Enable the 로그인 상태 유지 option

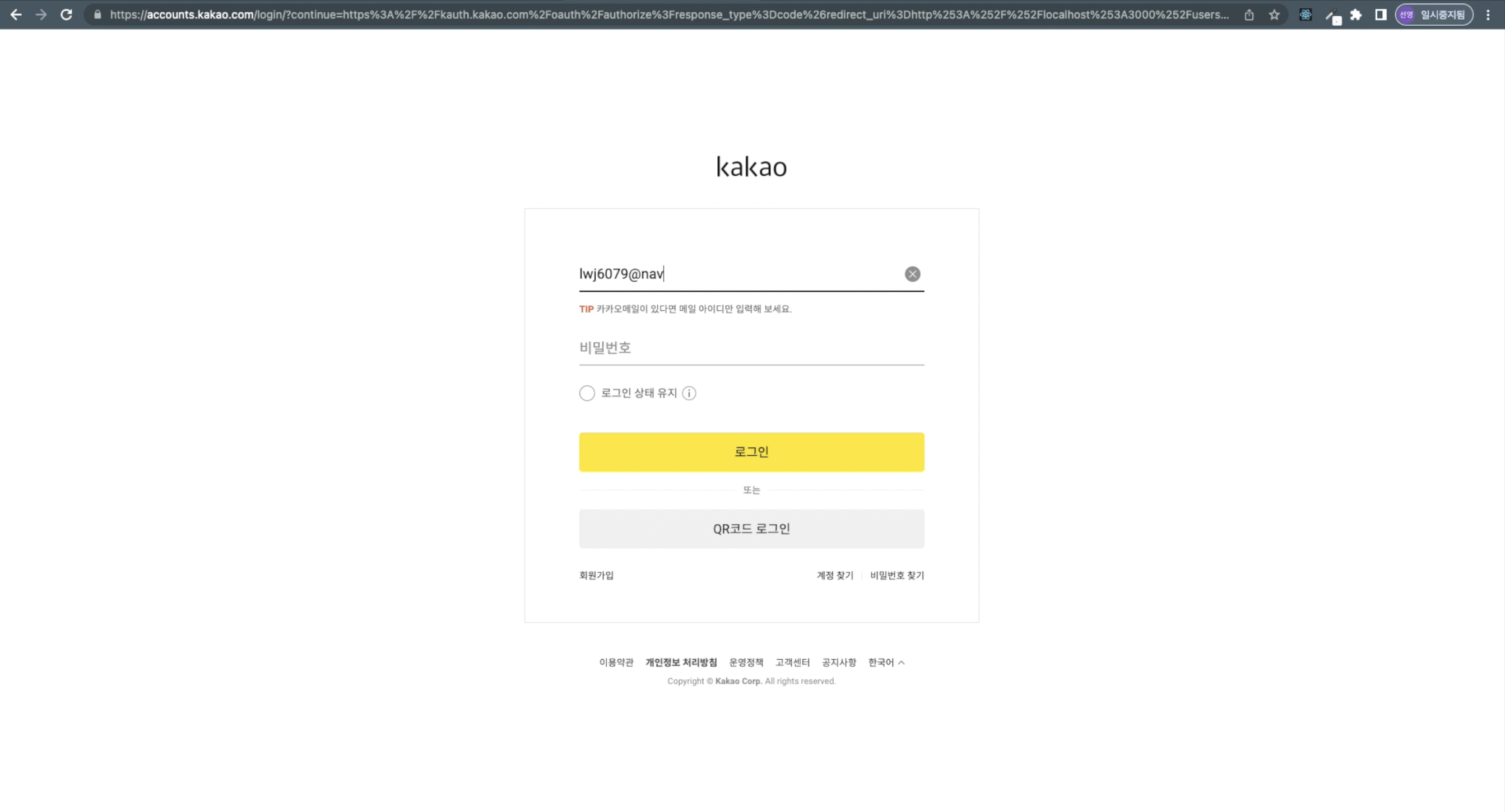tap(587, 393)
